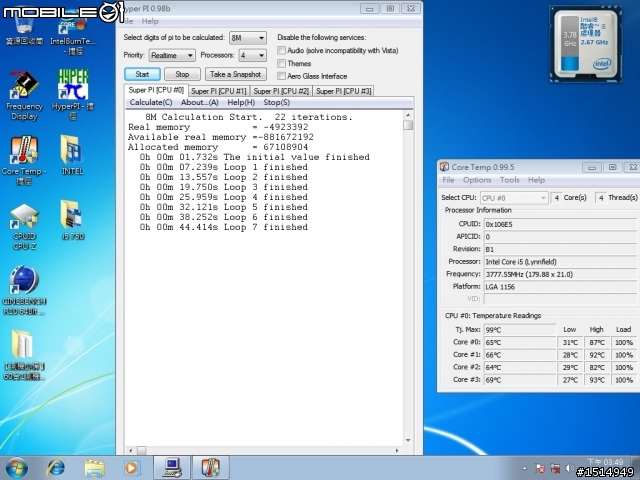This screenshot has height=480, width=640.
Task: Click the Core Temp title bar icon
Action: (x=444, y=167)
